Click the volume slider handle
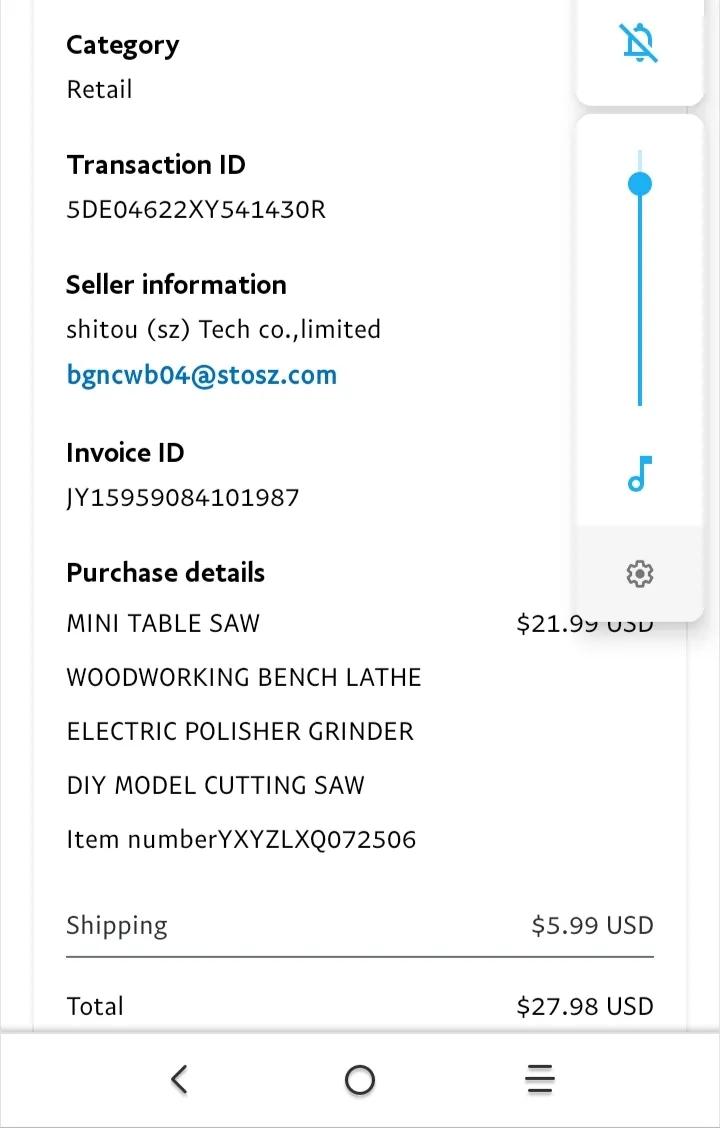Image resolution: width=720 pixels, height=1128 pixels. pyautogui.click(x=639, y=184)
